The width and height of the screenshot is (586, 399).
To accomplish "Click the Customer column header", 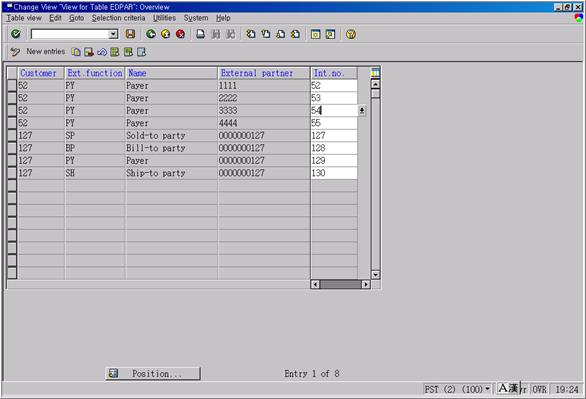I will 41,73.
